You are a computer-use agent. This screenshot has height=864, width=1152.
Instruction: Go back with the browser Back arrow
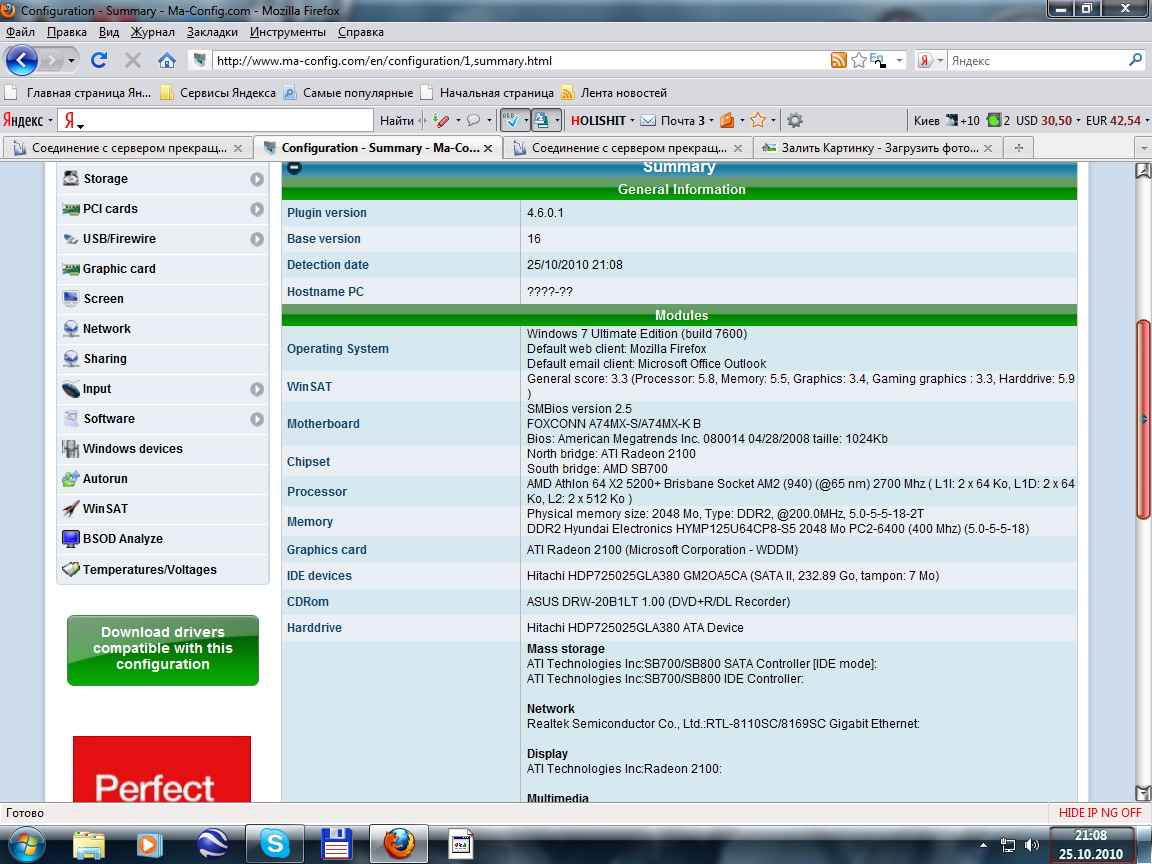[x=22, y=60]
